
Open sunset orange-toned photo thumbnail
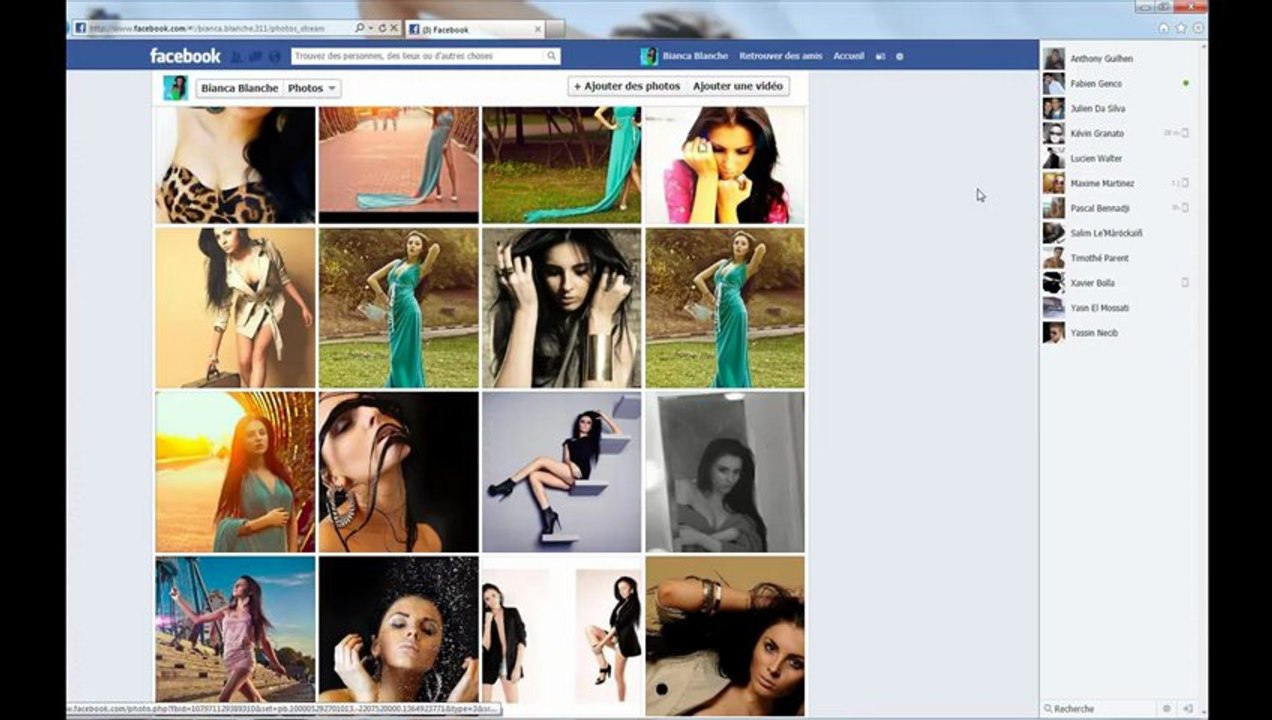(x=235, y=471)
